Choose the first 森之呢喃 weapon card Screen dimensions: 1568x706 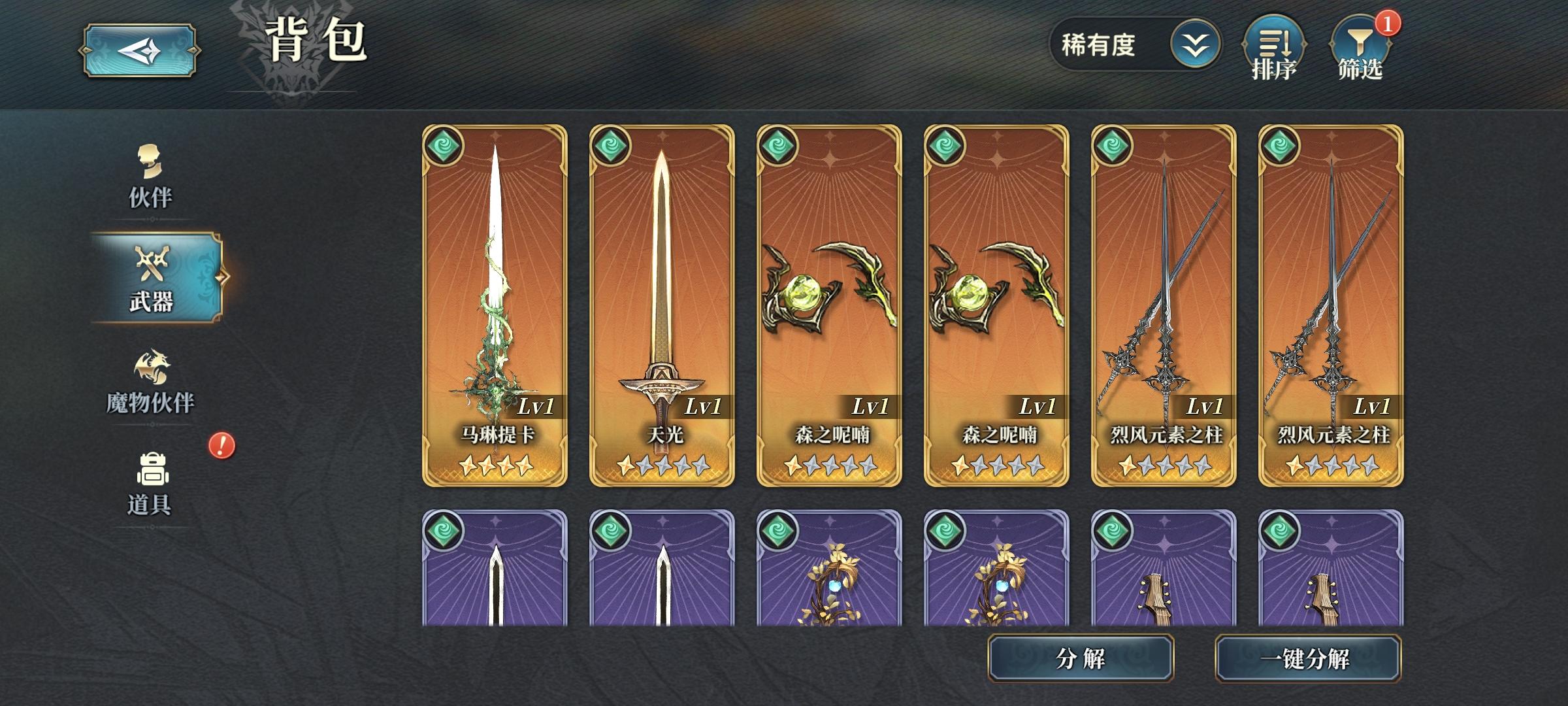[829, 305]
